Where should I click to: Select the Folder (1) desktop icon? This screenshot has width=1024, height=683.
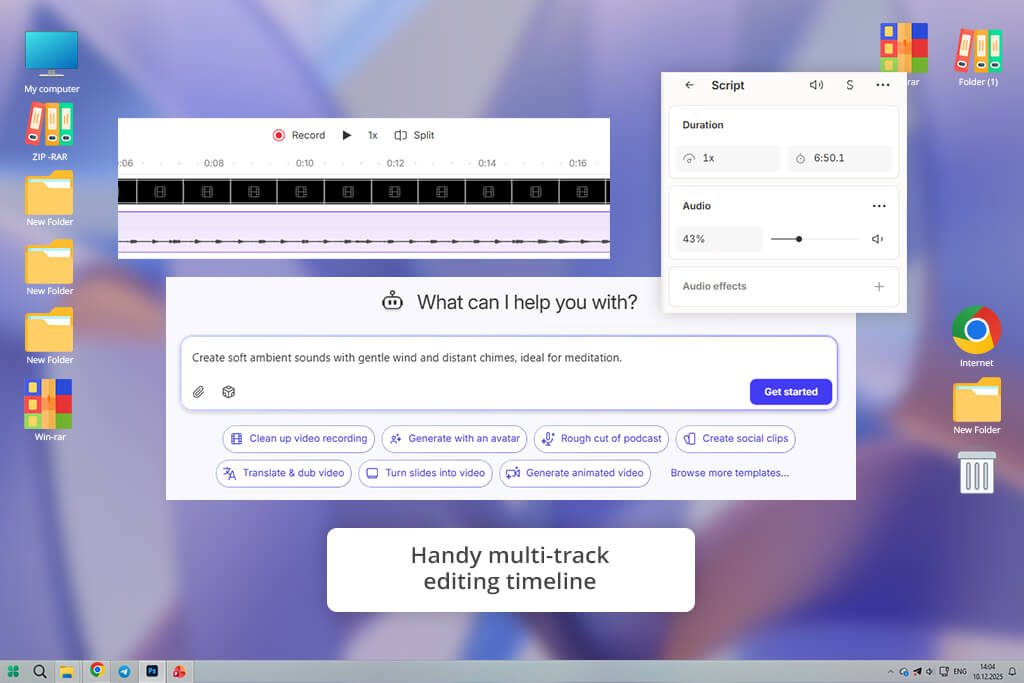point(978,57)
